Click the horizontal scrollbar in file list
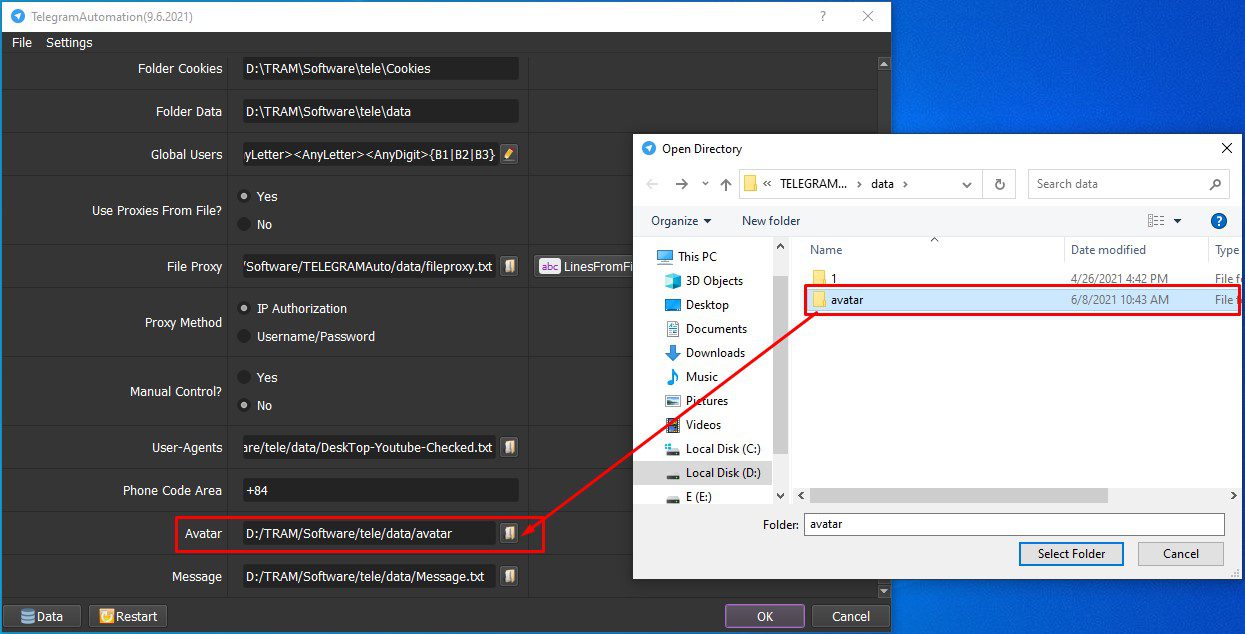 959,496
